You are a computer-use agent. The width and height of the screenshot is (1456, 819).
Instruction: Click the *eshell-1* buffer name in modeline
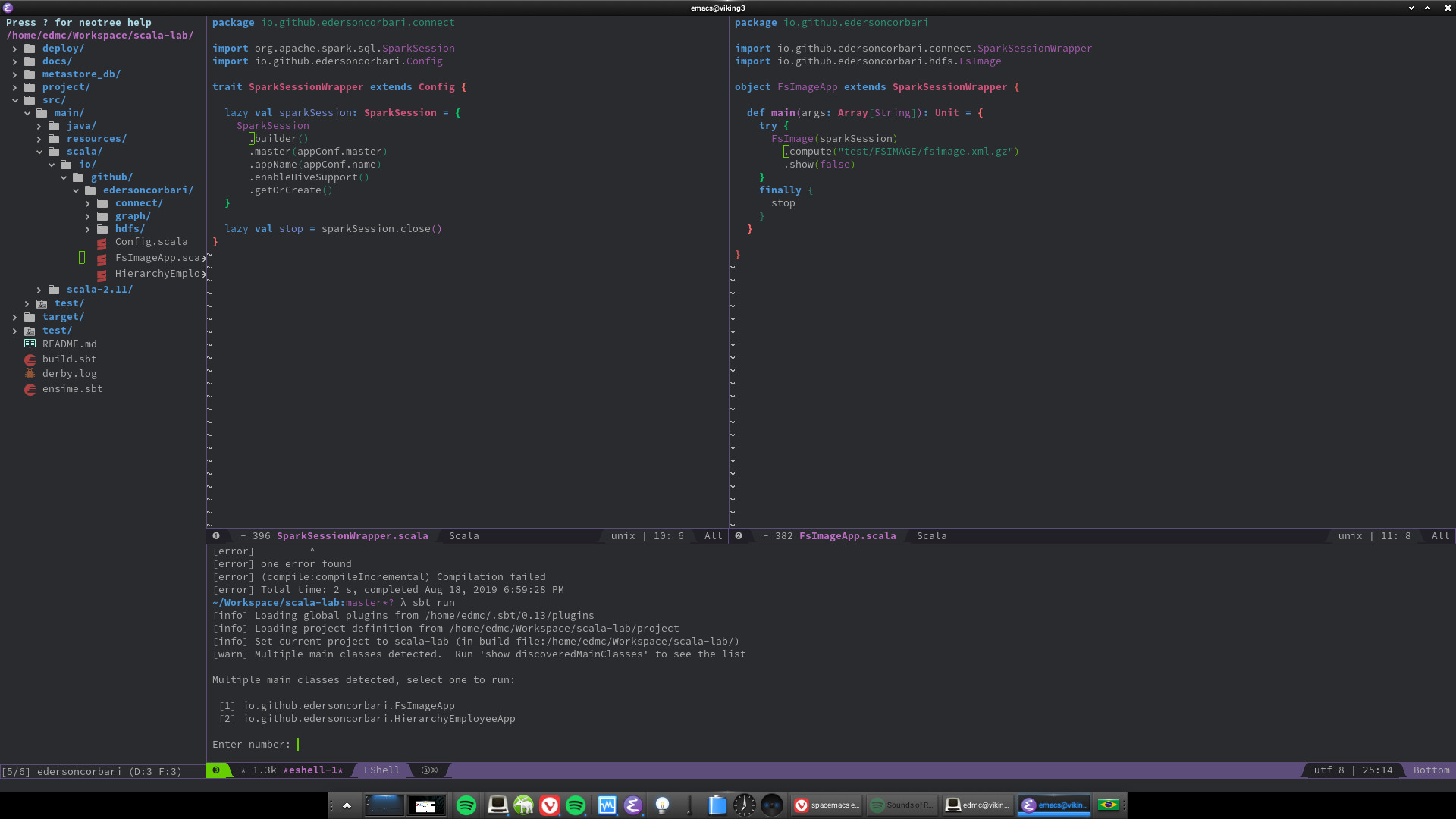(x=312, y=770)
